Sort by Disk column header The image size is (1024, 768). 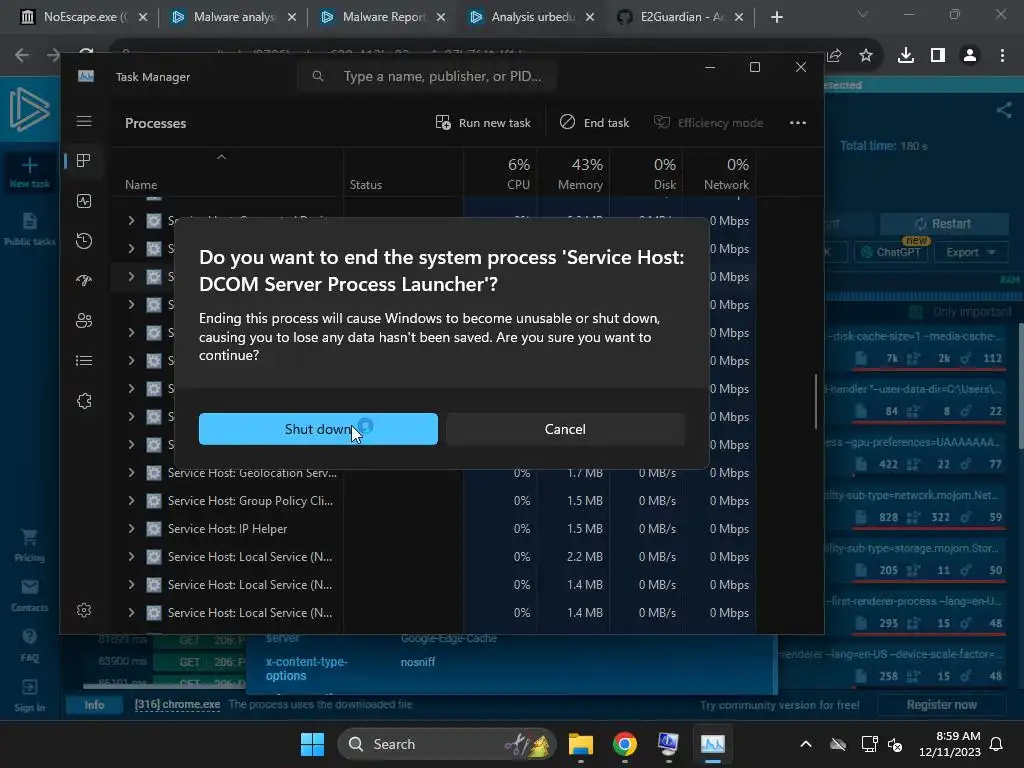[647, 172]
